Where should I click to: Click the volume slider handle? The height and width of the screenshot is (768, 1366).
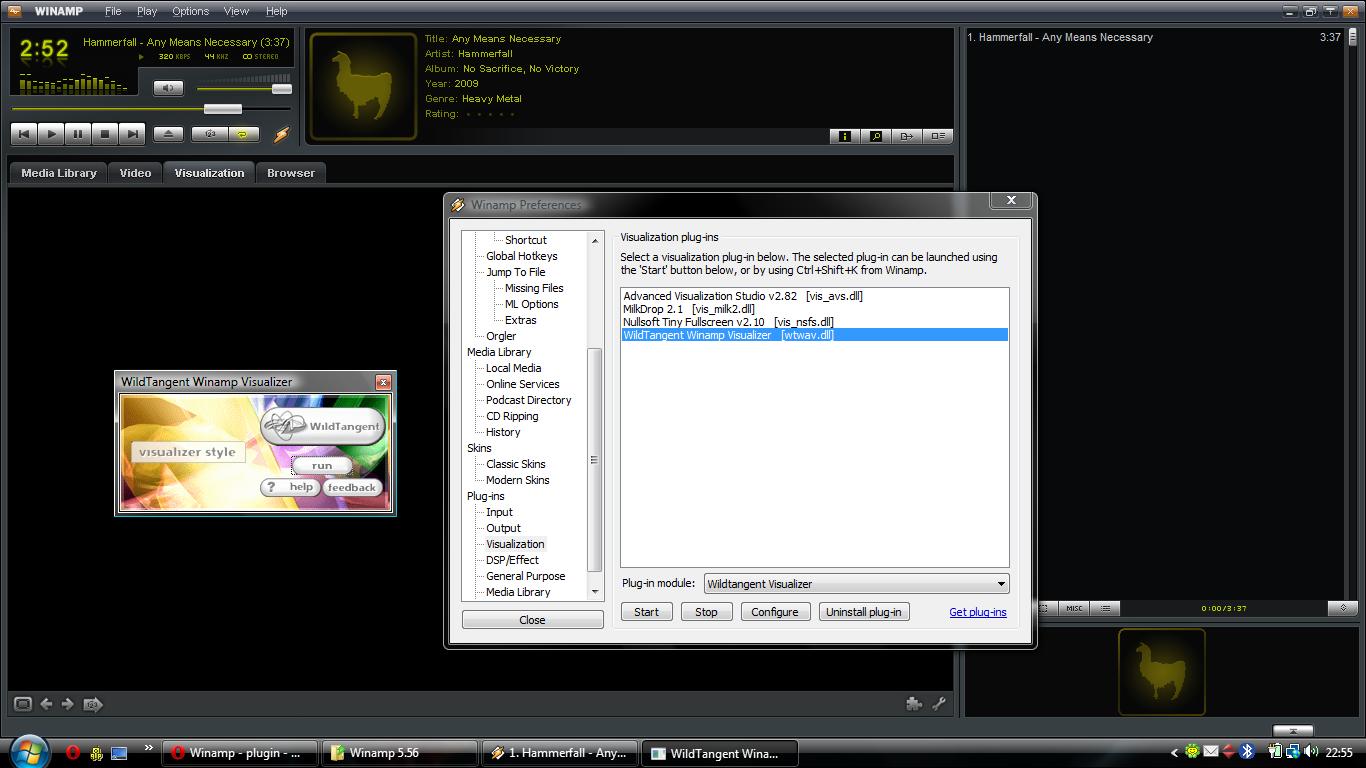tap(282, 89)
